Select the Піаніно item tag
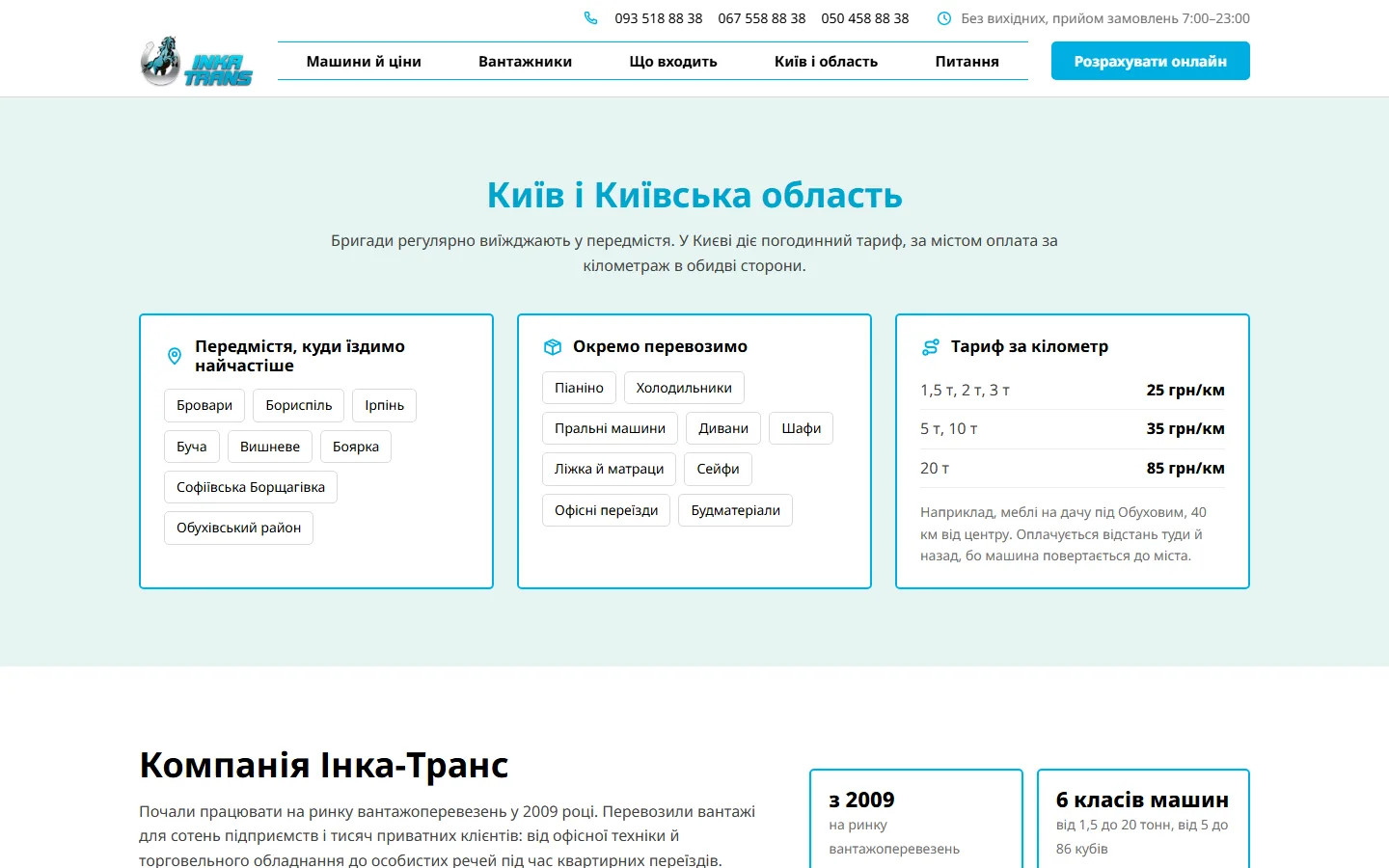The image size is (1389, 868). (579, 388)
